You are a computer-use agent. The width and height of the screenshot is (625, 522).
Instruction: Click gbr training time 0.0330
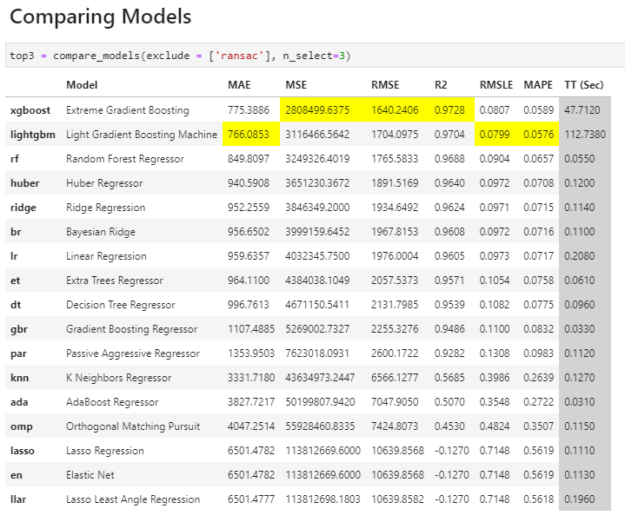(579, 329)
